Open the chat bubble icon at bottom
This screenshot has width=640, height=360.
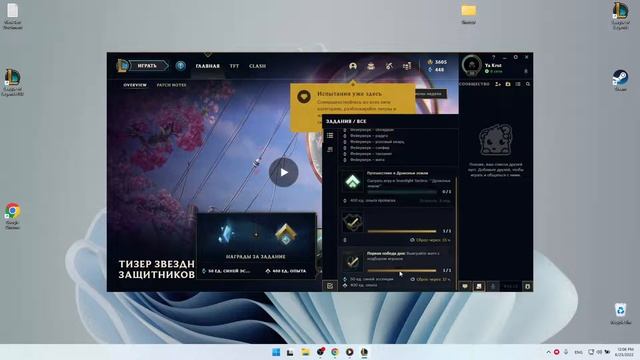click(465, 286)
